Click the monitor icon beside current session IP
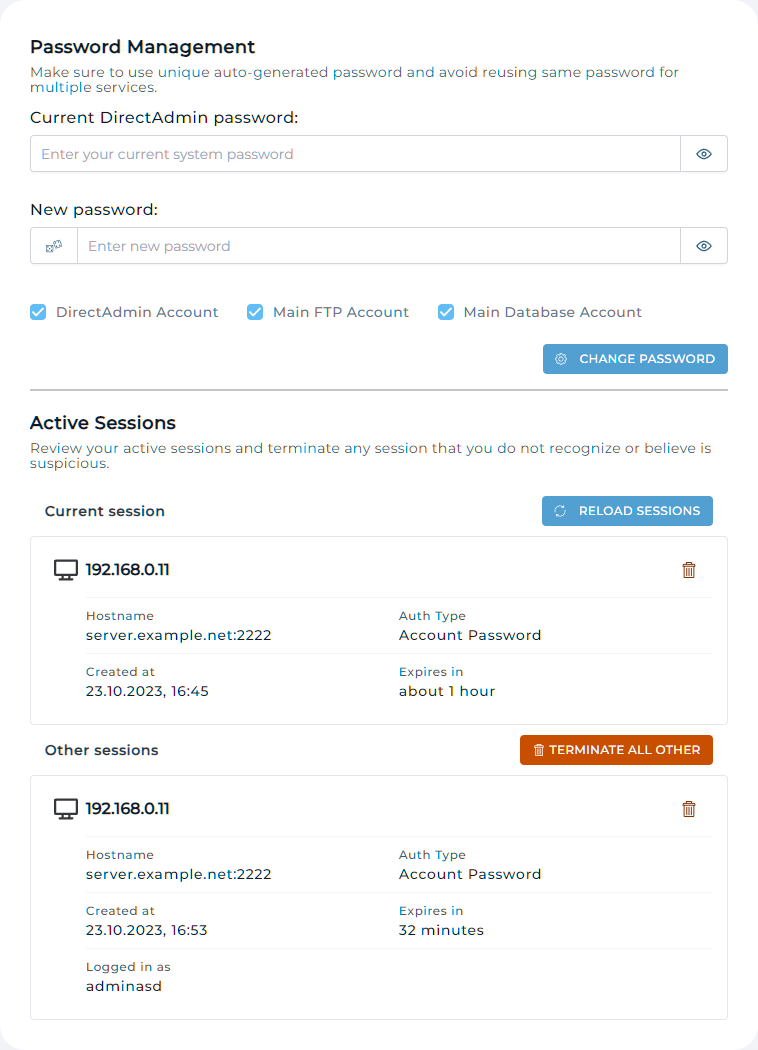 click(x=65, y=569)
